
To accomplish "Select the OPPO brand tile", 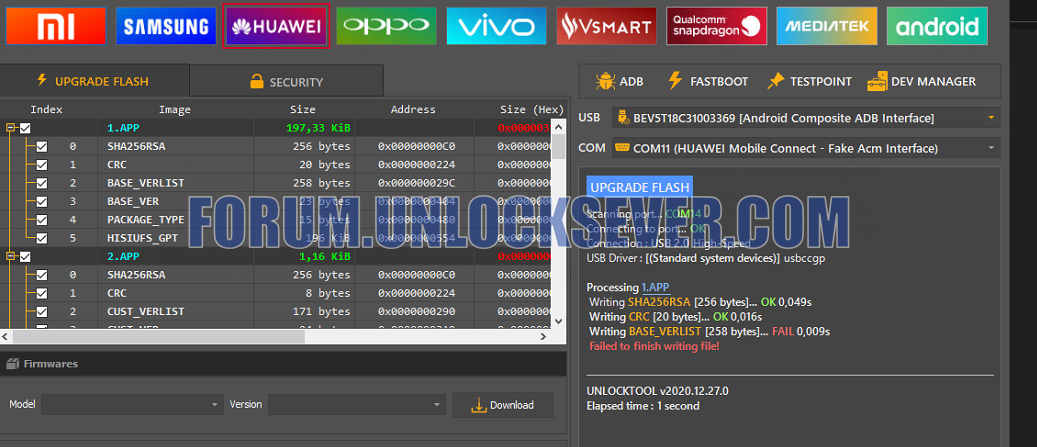I will tap(386, 26).
